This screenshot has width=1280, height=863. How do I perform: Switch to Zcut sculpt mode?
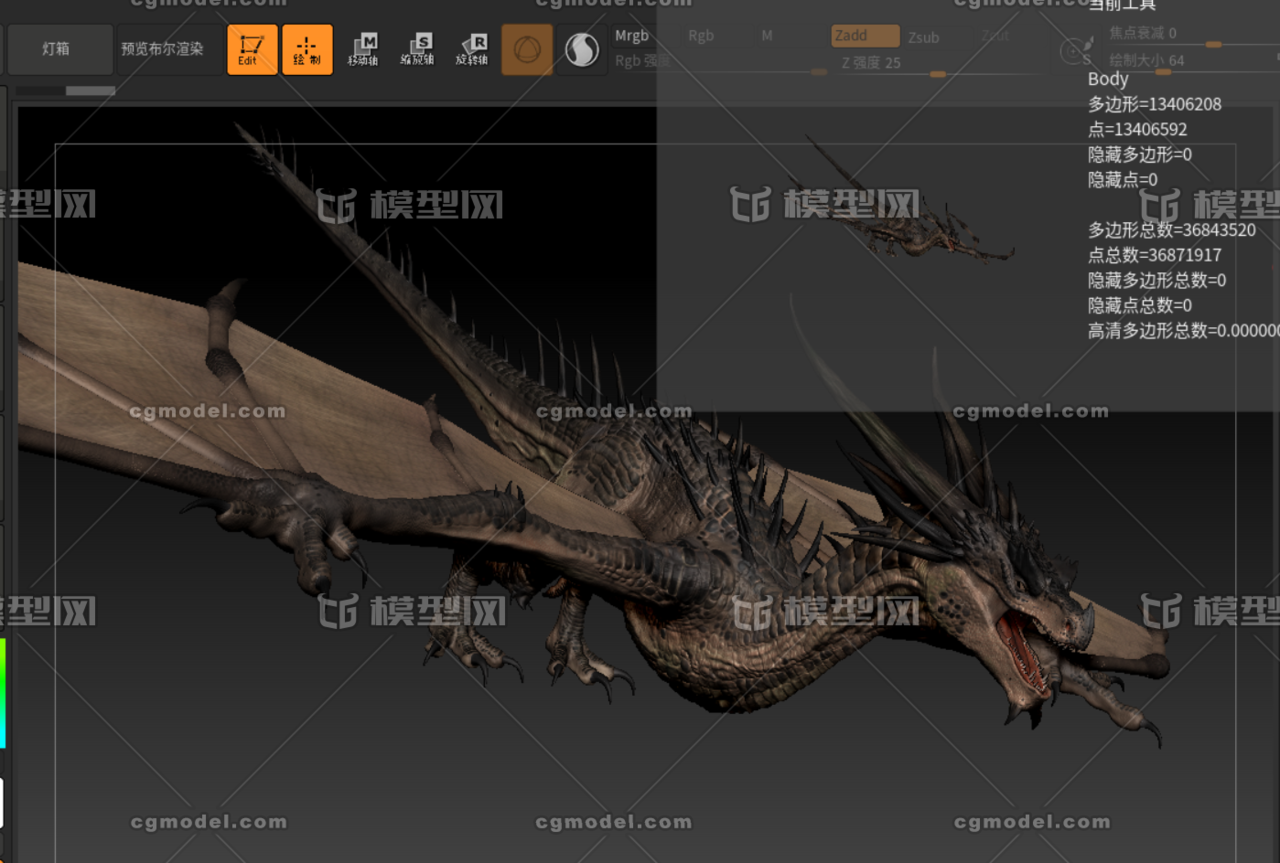(995, 36)
